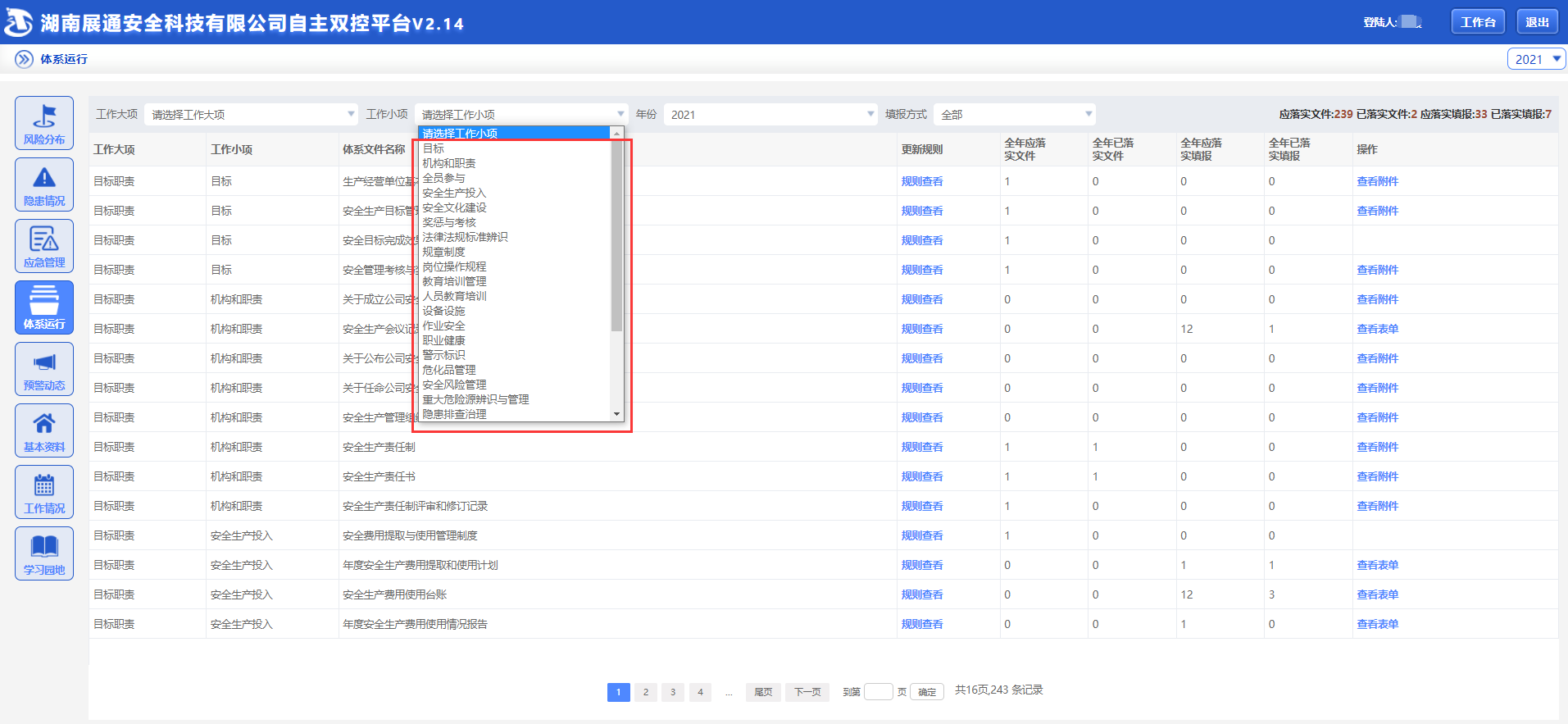
Task: Open the 填报方式 dropdown
Action: [x=1015, y=115]
